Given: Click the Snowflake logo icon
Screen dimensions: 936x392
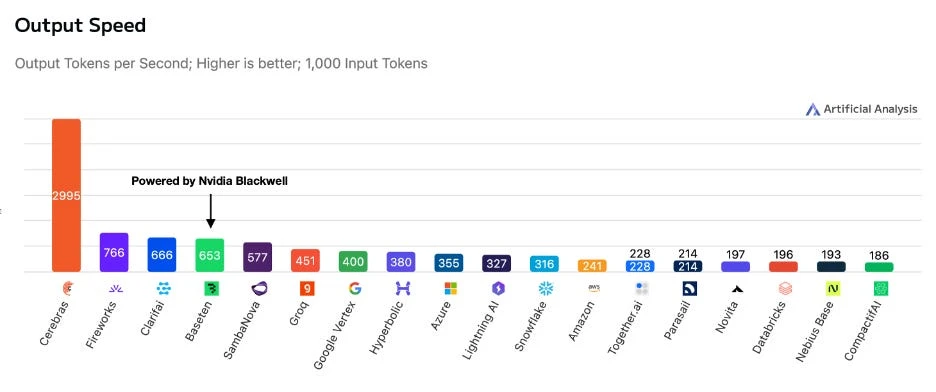Looking at the screenshot, I should tap(546, 289).
